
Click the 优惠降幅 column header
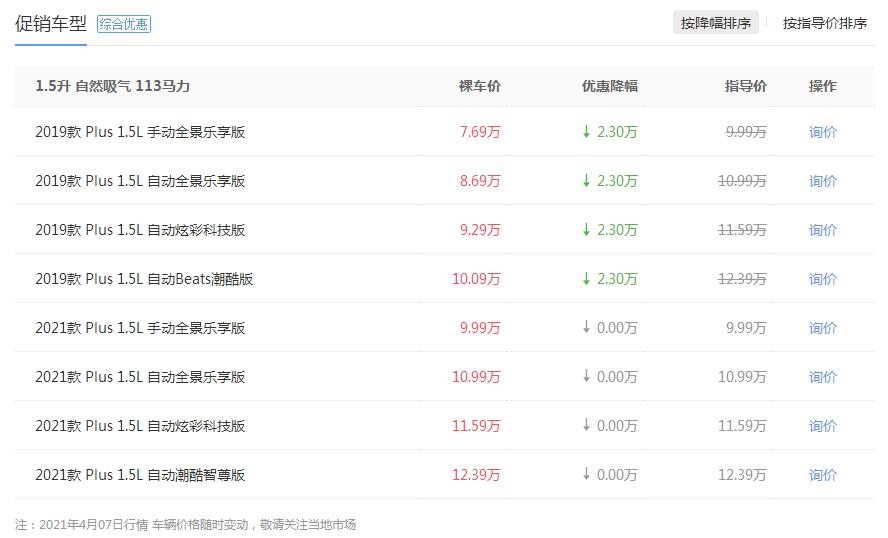[x=610, y=86]
